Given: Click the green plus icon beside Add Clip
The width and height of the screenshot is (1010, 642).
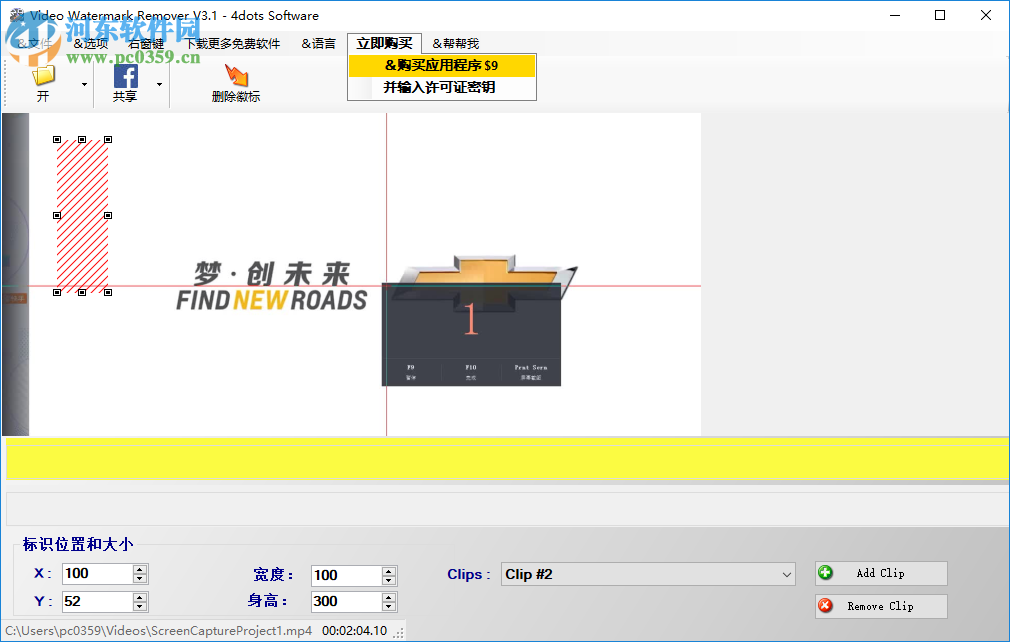Looking at the screenshot, I should [x=824, y=573].
